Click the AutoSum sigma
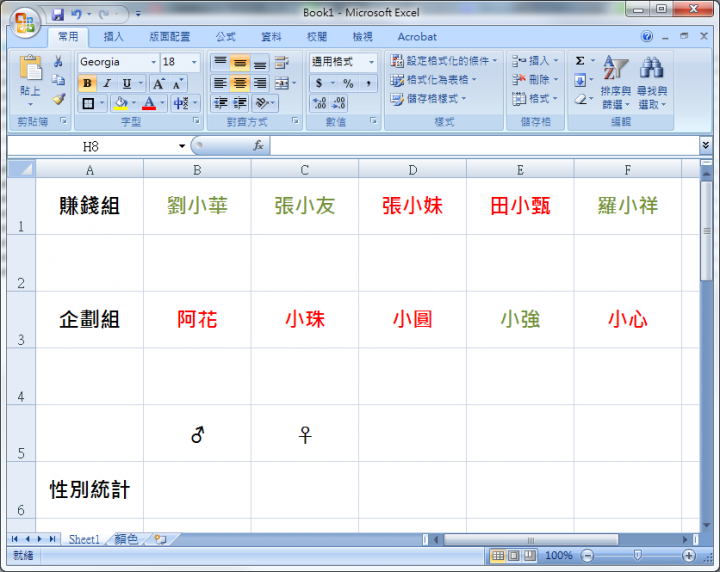 [x=580, y=61]
